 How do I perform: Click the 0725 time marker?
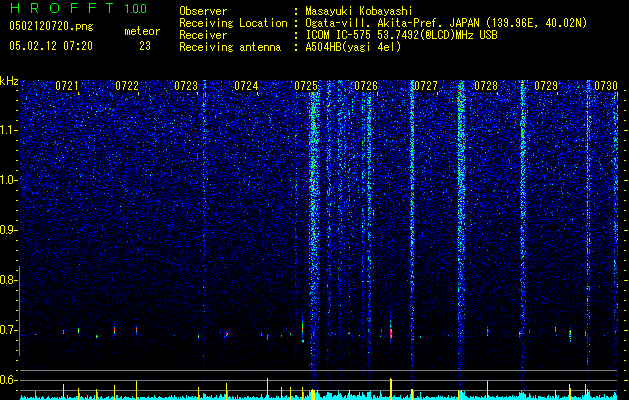click(x=306, y=86)
